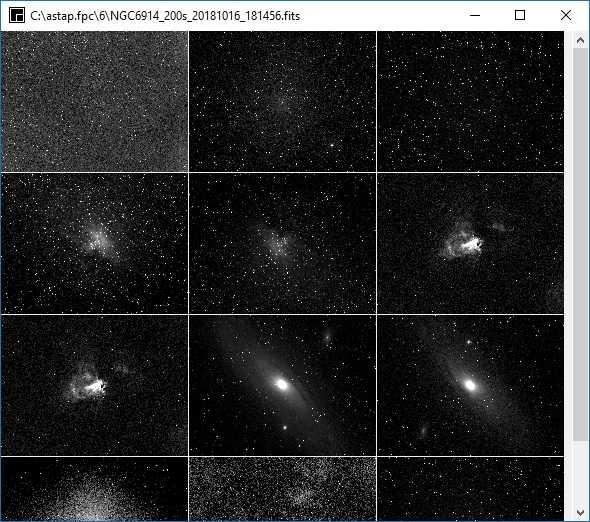Select second-row right bright nebula thumbnail

[x=470, y=243]
